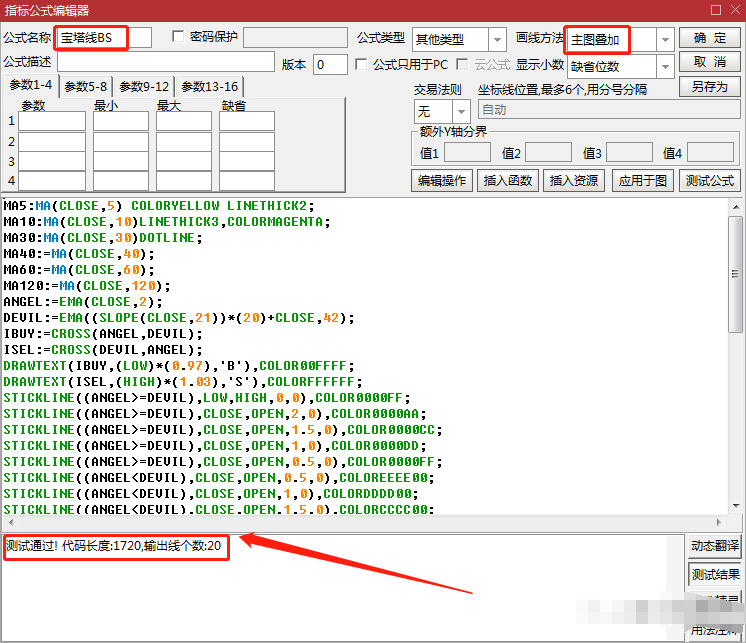Click the 值1 input field

coord(467,153)
